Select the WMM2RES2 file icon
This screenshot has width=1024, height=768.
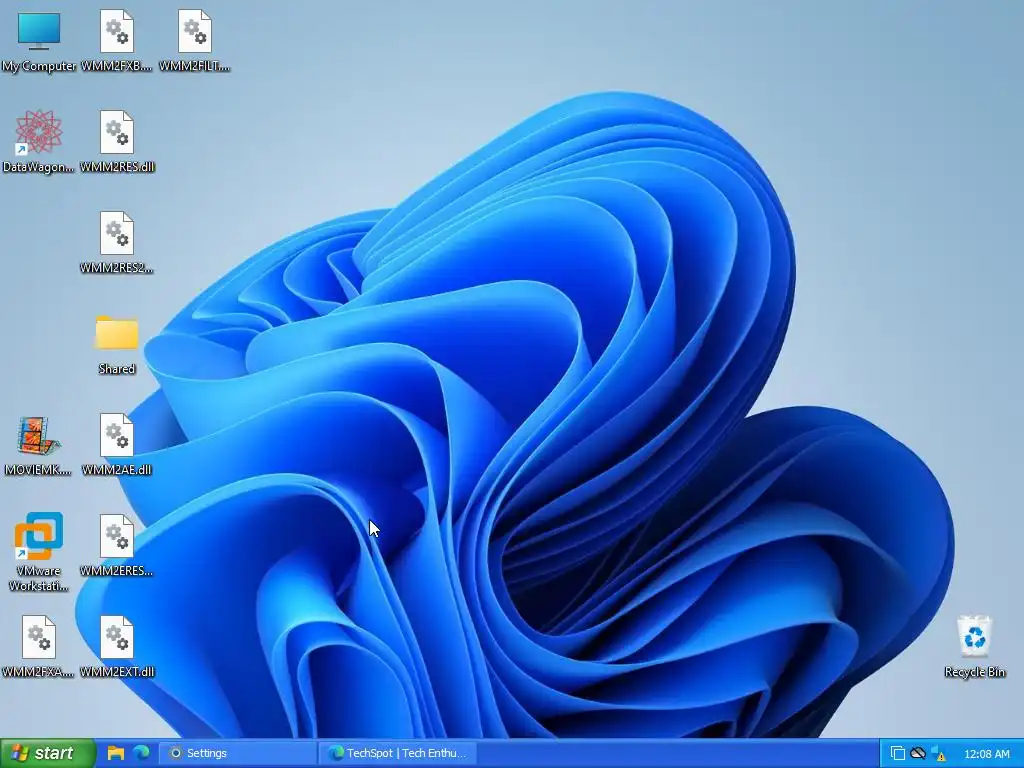point(117,242)
